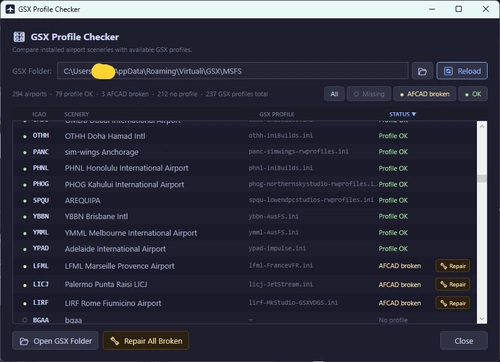Click ypad-impulse.ini profile name
This screenshot has height=362, width=500.
(x=277, y=248)
